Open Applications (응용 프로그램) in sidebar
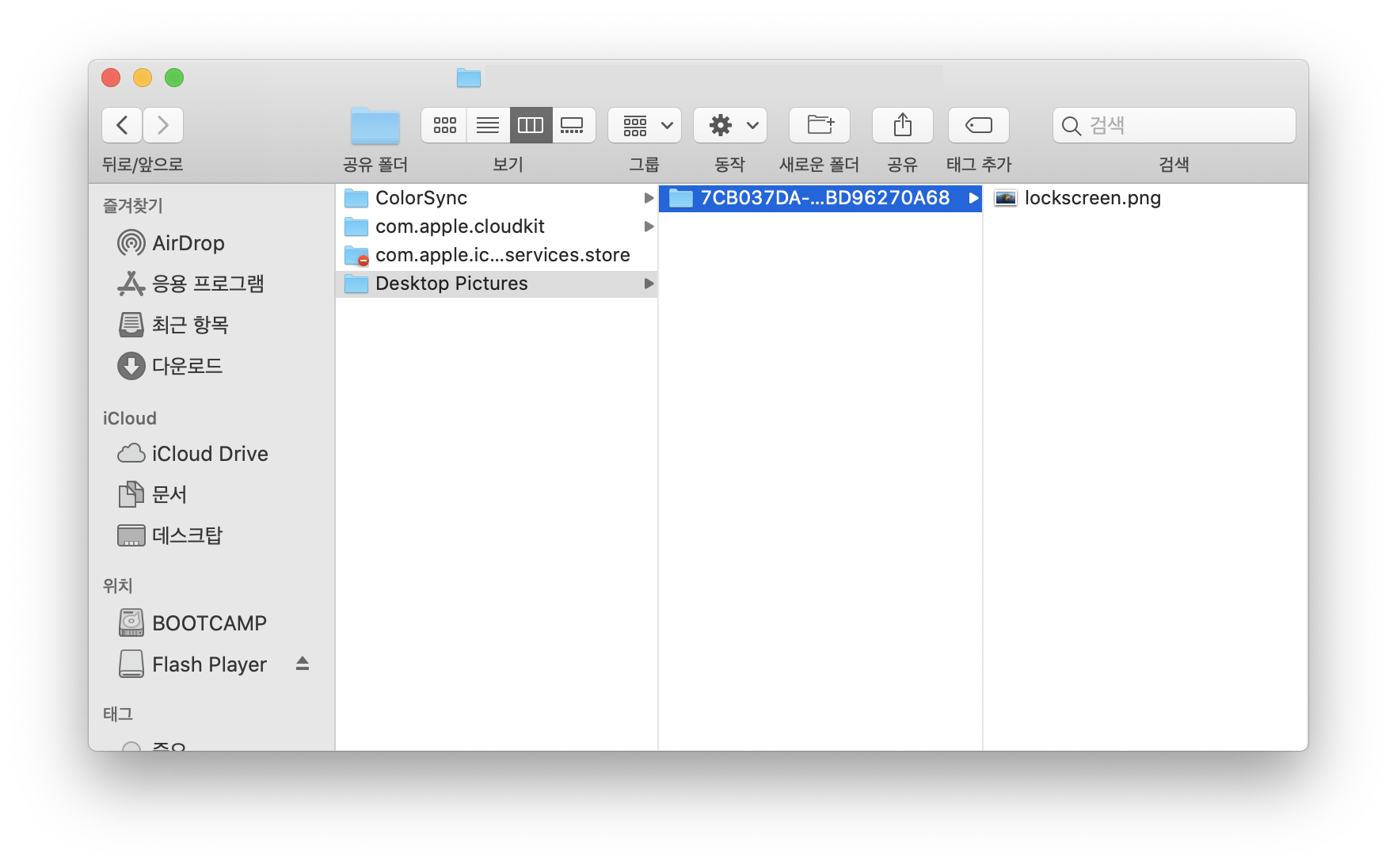This screenshot has height=868, width=1397. [191, 284]
